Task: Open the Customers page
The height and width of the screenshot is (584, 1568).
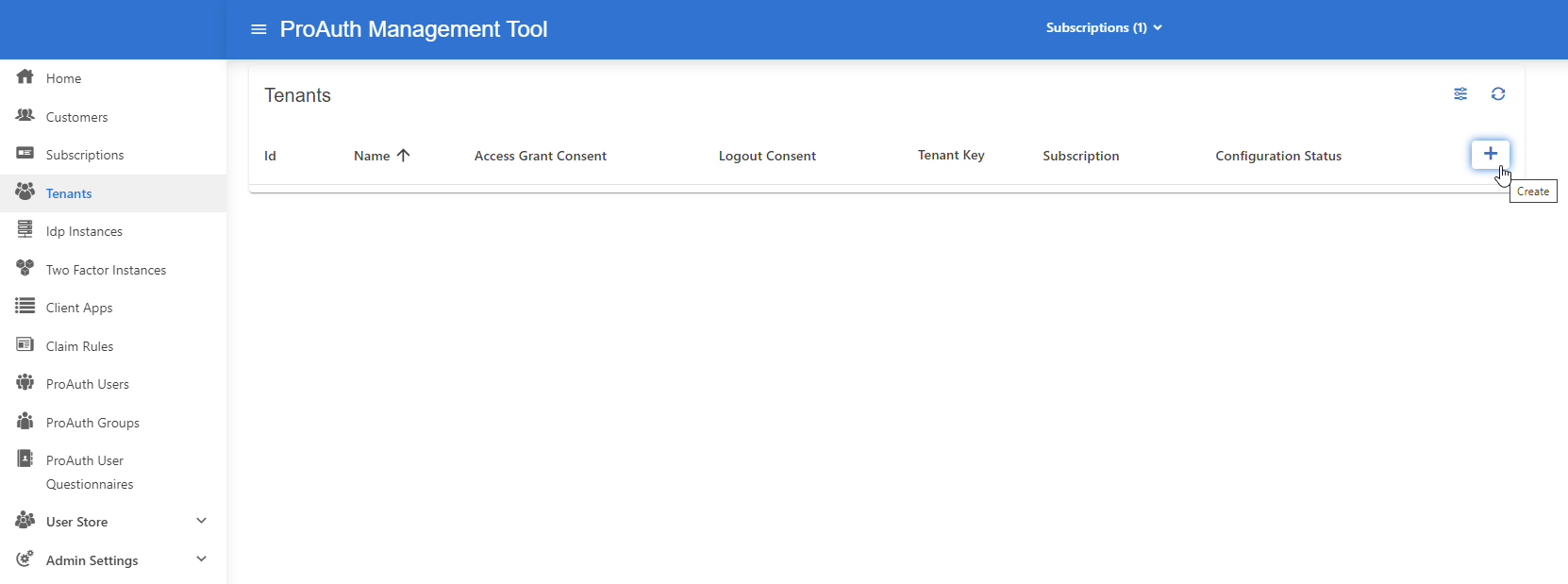Action: (77, 117)
